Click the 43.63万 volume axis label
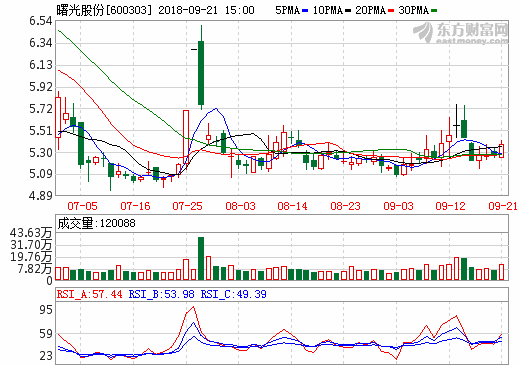This screenshot has width=520, height=365. [x=31, y=233]
